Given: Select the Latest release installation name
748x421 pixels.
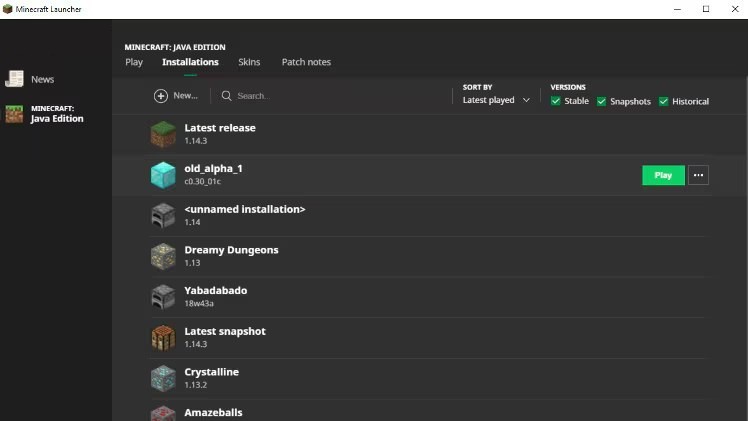Looking at the screenshot, I should pos(220,128).
